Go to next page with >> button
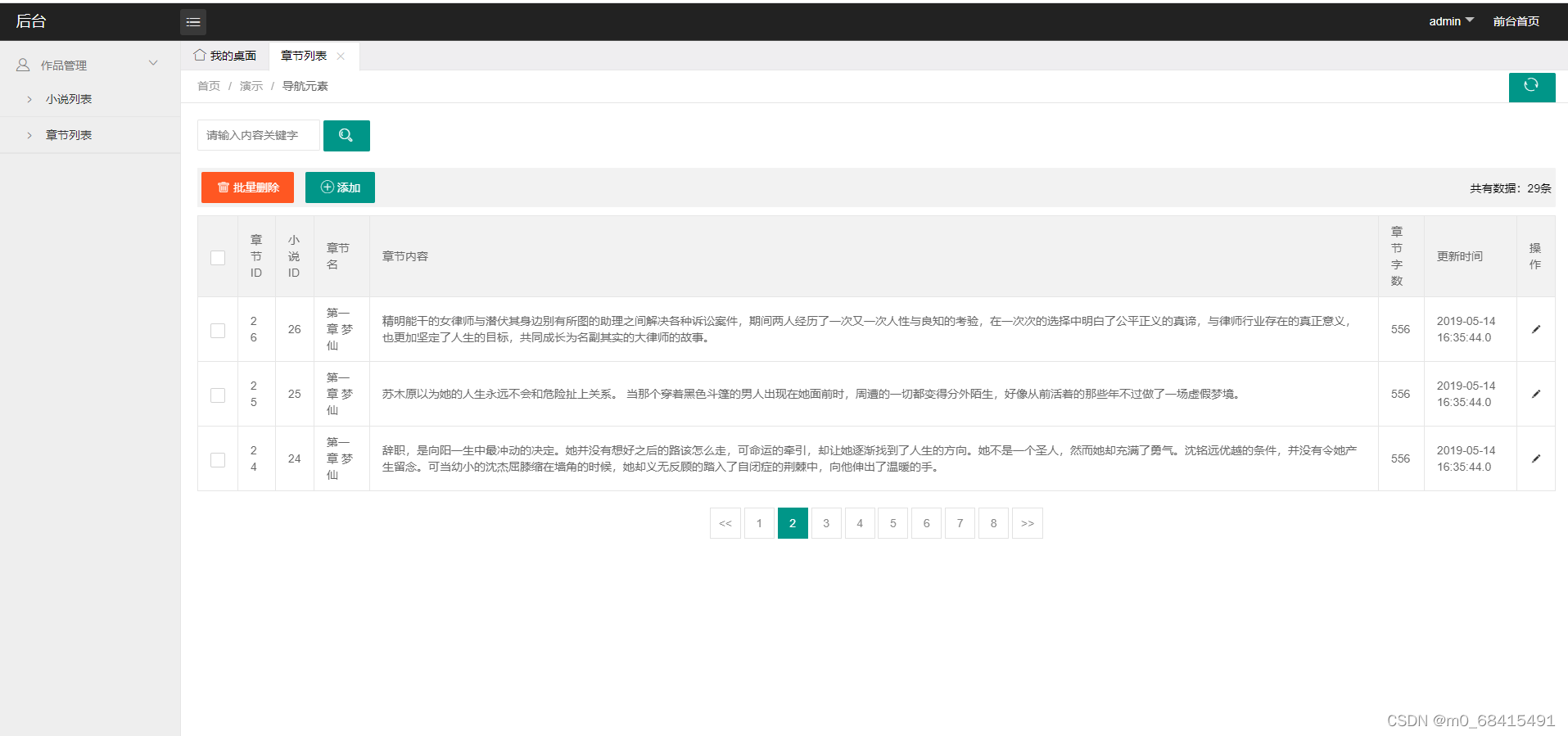Screen dimensions: 1568x736 pyautogui.click(x=1028, y=523)
